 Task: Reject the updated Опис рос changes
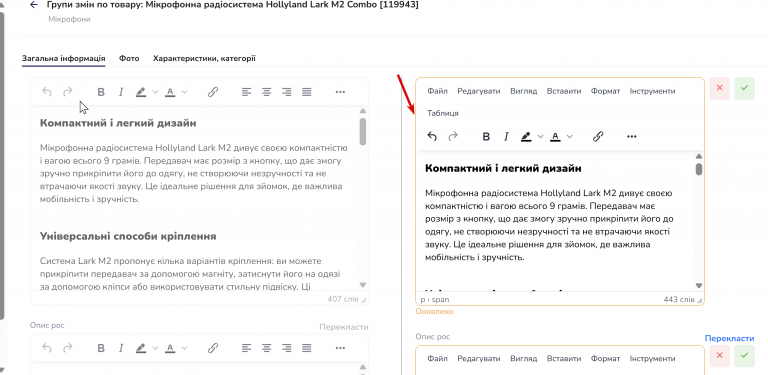point(720,356)
